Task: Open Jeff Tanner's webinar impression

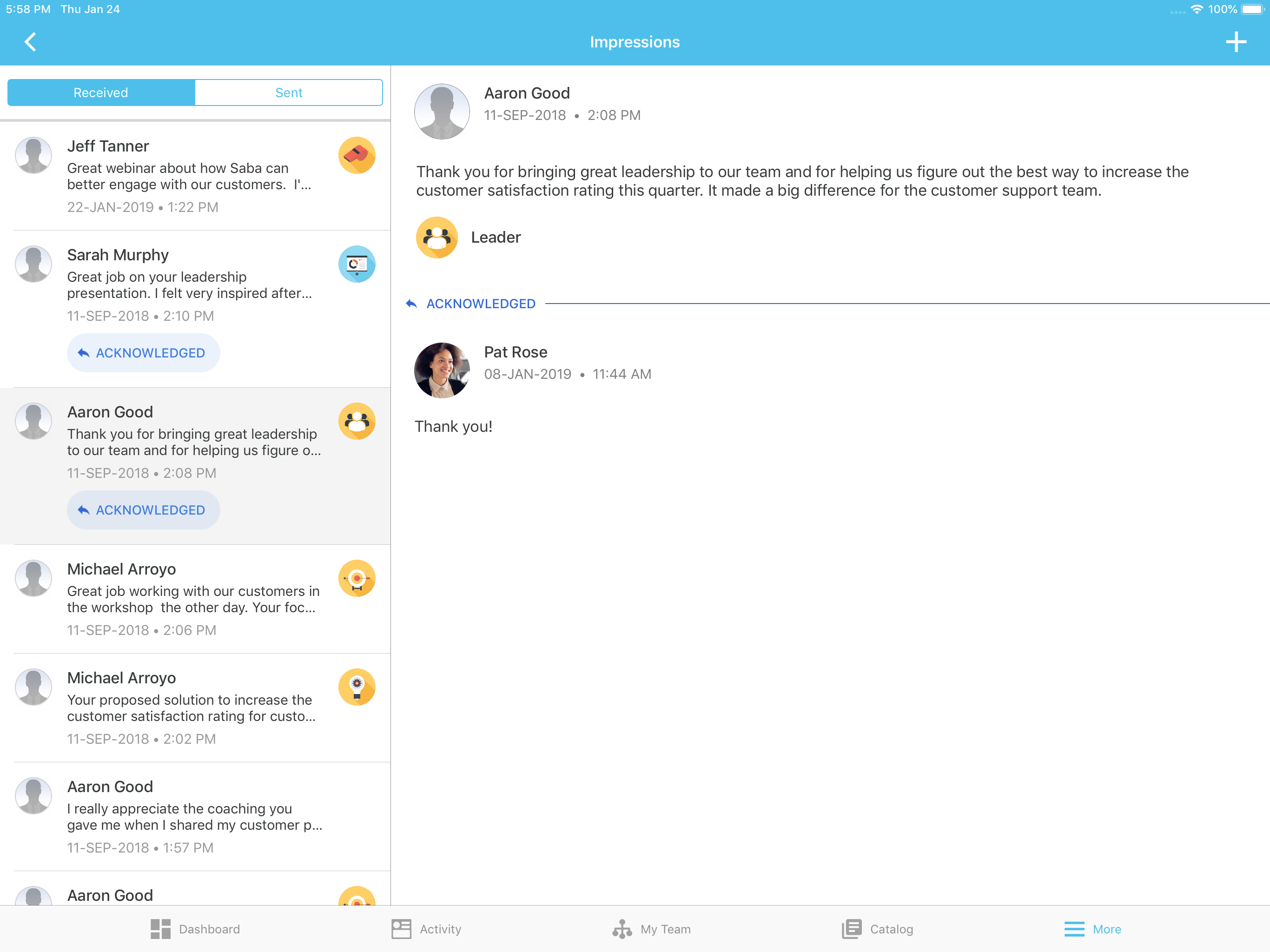Action: coord(190,176)
